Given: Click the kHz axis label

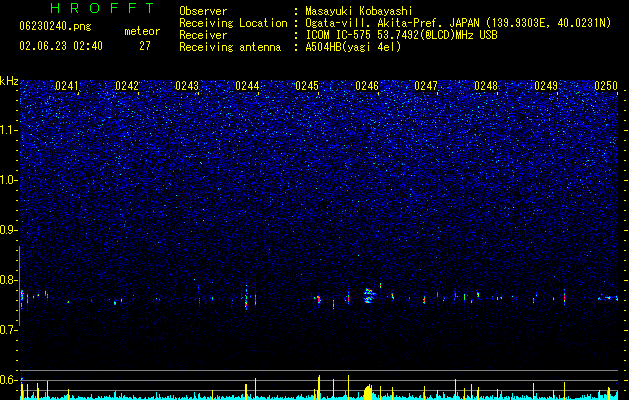Looking at the screenshot, I should [9, 81].
